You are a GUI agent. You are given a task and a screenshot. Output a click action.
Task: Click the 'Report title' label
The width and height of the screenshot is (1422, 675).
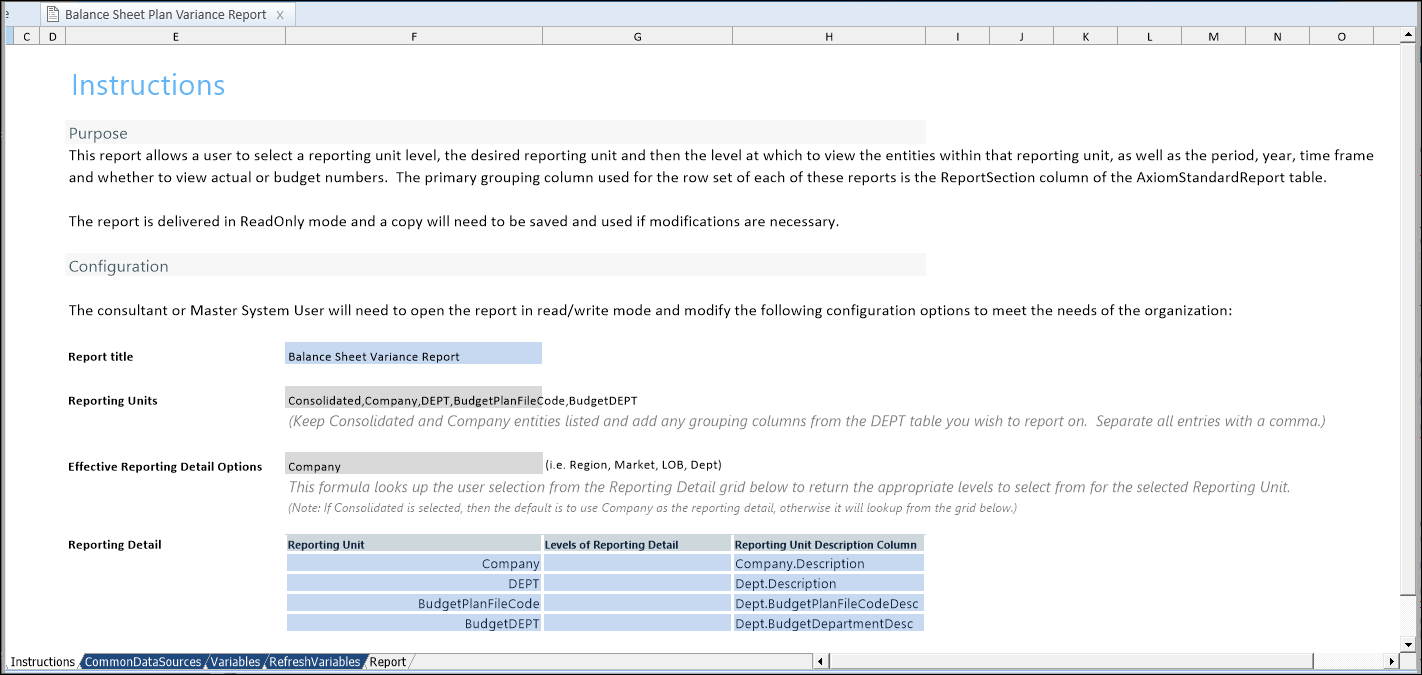(100, 357)
